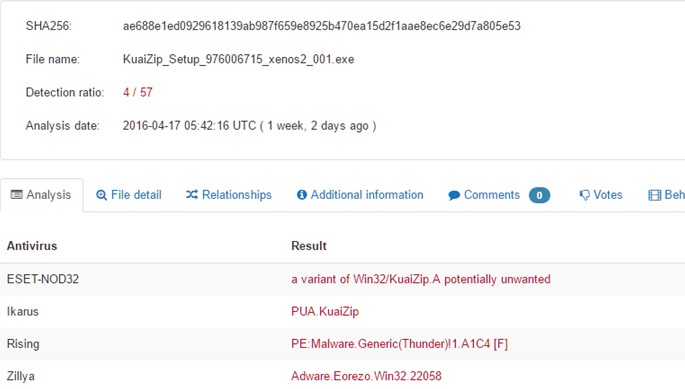The image size is (685, 389).
Task: Click the Behaviour film strip icon
Action: 654,195
